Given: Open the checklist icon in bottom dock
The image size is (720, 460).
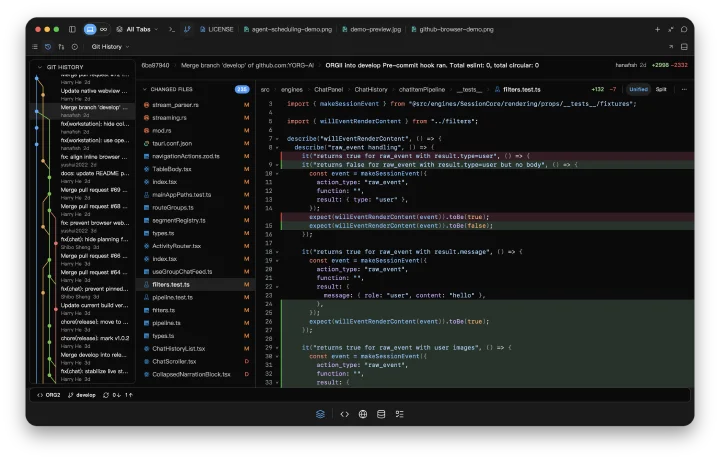Looking at the screenshot, I should click(399, 414).
